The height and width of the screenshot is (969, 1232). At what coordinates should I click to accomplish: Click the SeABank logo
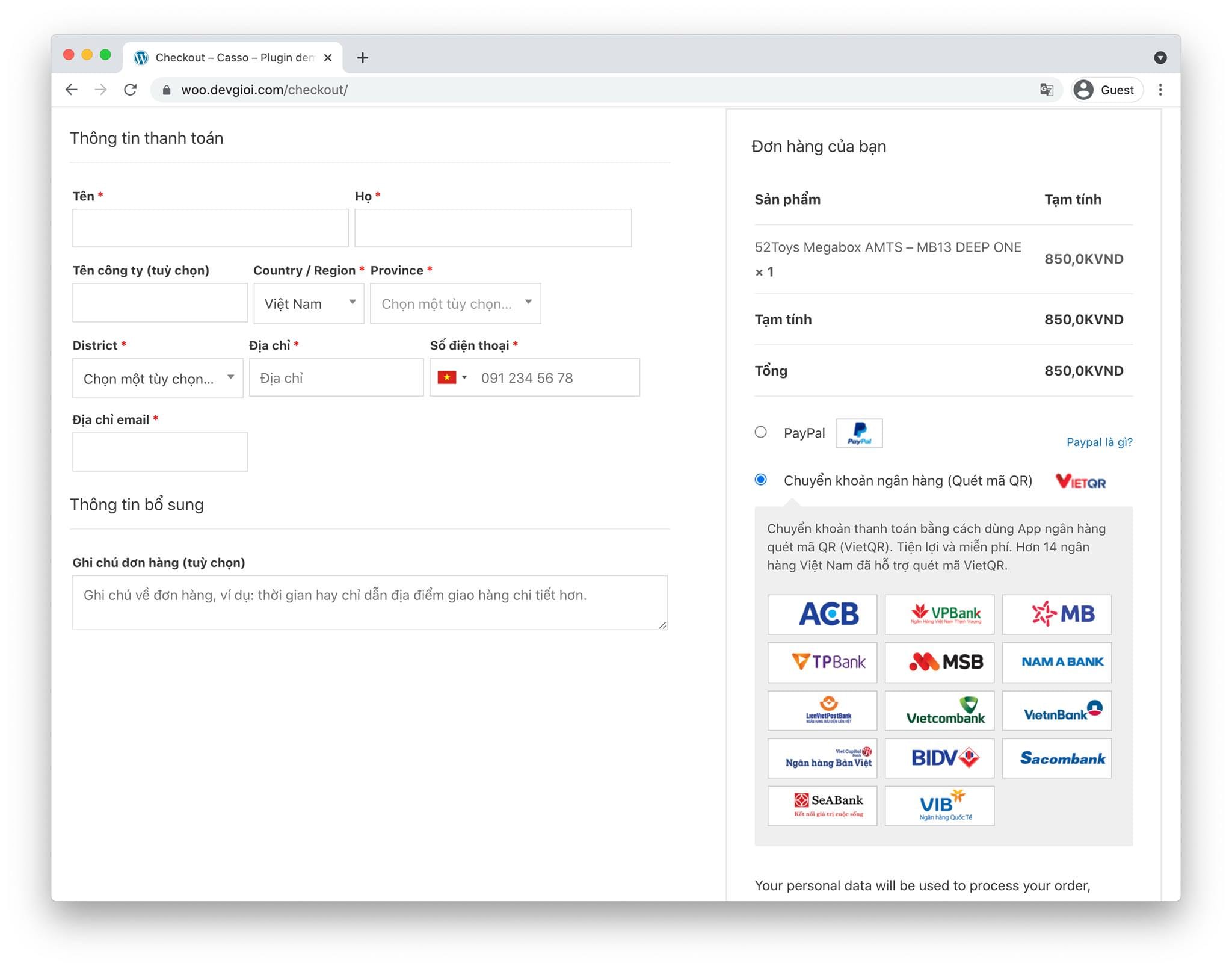pos(822,806)
